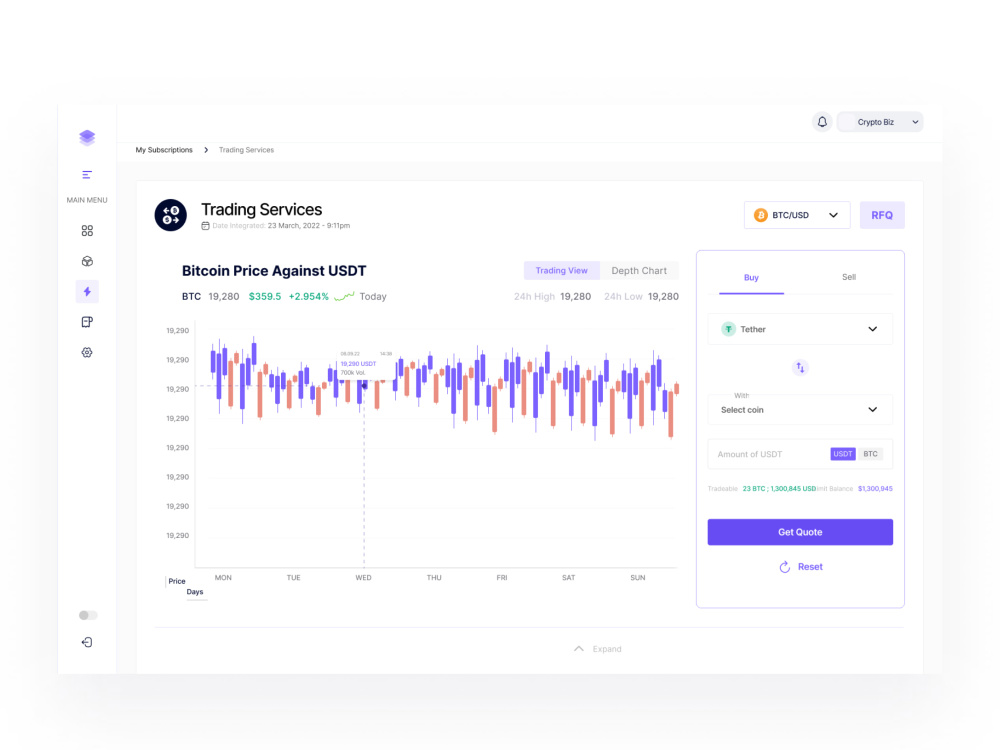This screenshot has width=1000, height=750.
Task: Click the SUN label on chart axis
Action: click(638, 578)
